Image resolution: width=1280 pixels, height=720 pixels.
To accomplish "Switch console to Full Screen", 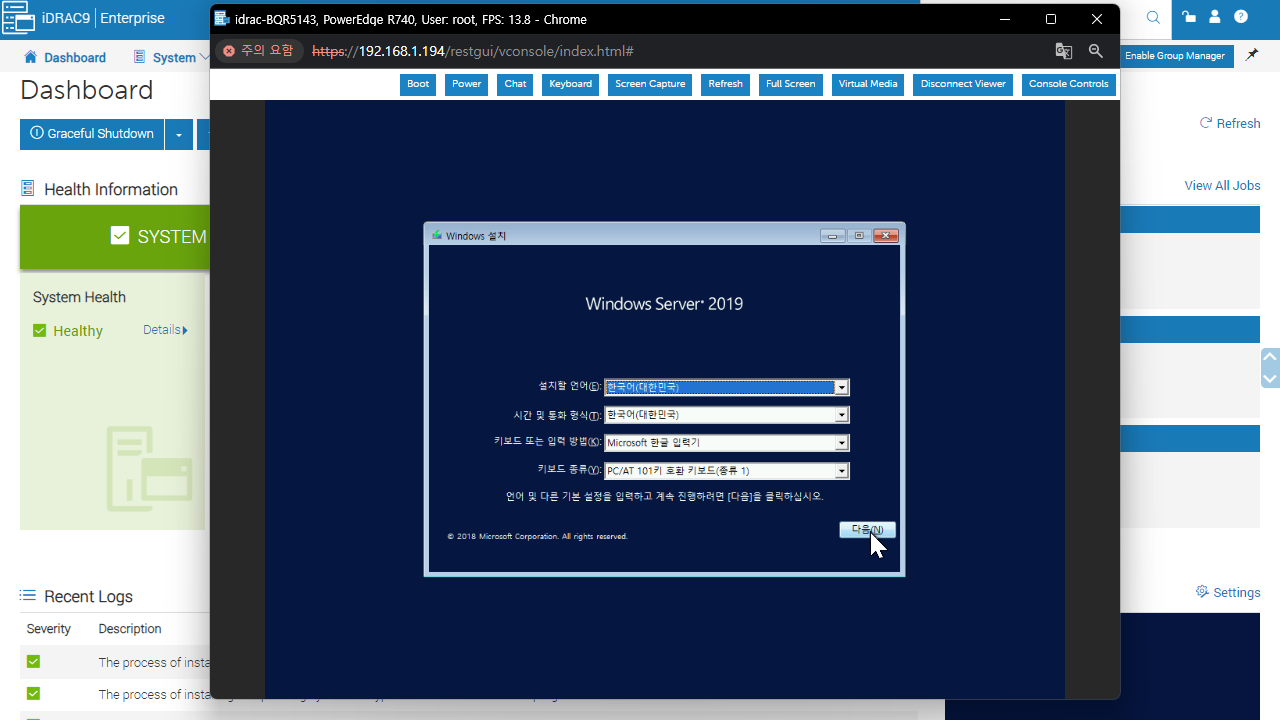I will coord(790,84).
